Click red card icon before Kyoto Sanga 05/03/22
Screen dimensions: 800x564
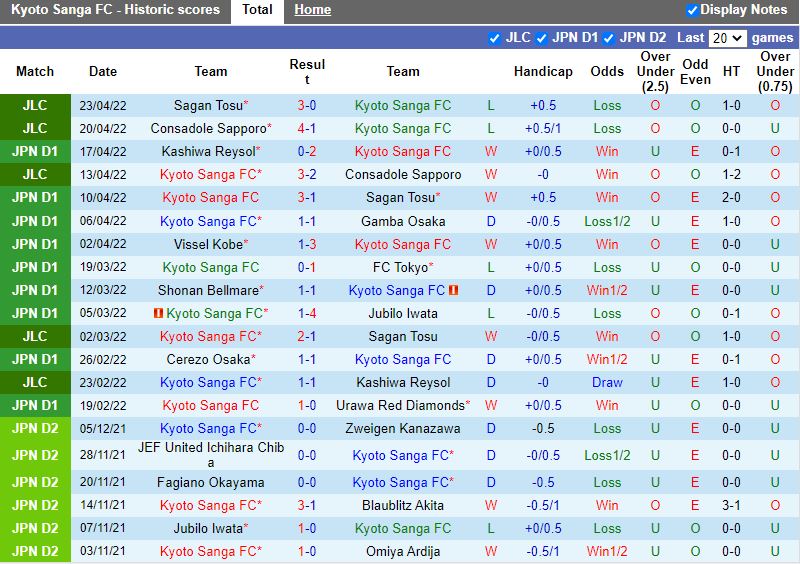point(158,313)
